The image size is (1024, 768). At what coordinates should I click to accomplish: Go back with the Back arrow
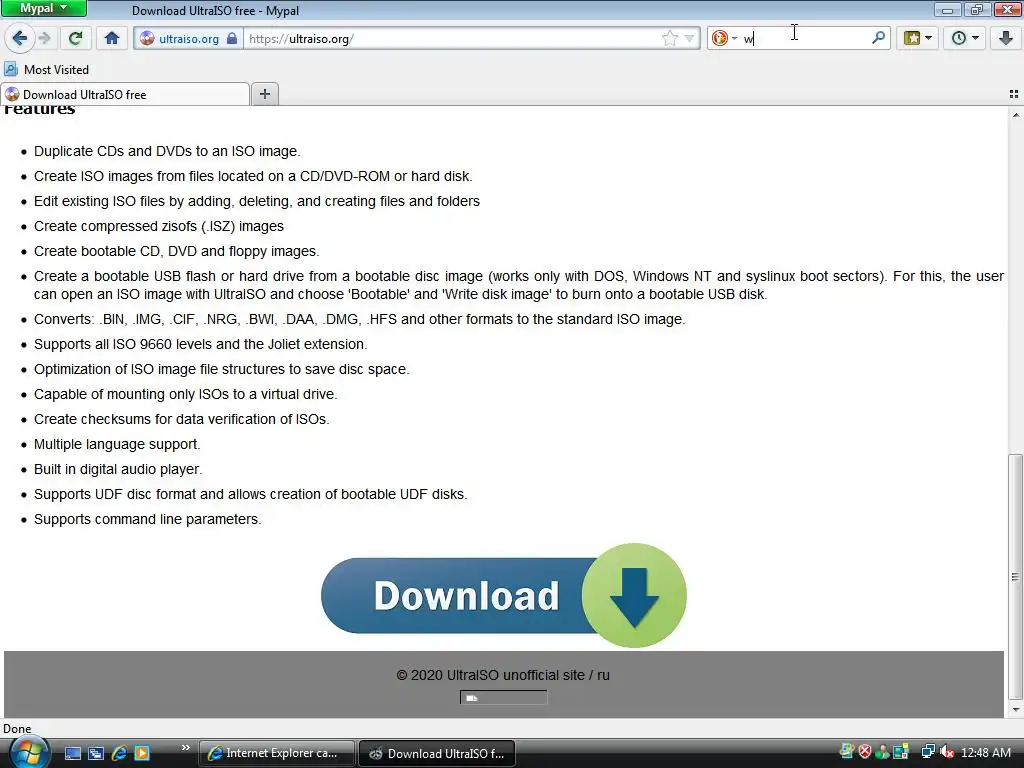coord(20,38)
